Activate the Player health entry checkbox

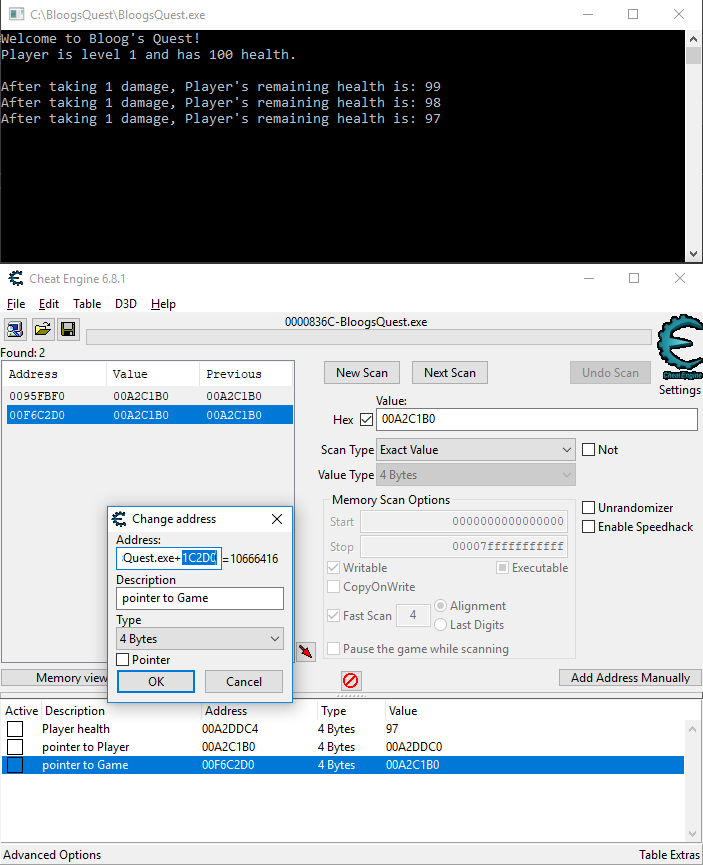[15, 729]
